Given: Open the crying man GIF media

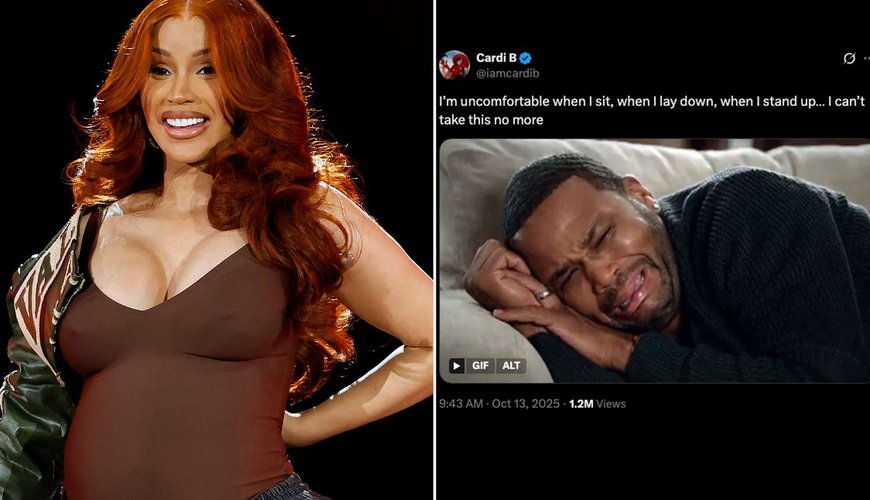Looking at the screenshot, I should pos(655,261).
